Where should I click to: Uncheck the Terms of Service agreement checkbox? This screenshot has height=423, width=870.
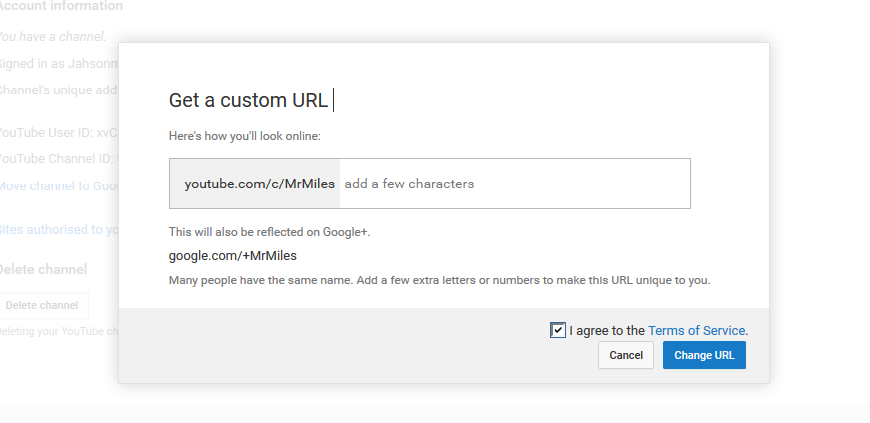558,330
